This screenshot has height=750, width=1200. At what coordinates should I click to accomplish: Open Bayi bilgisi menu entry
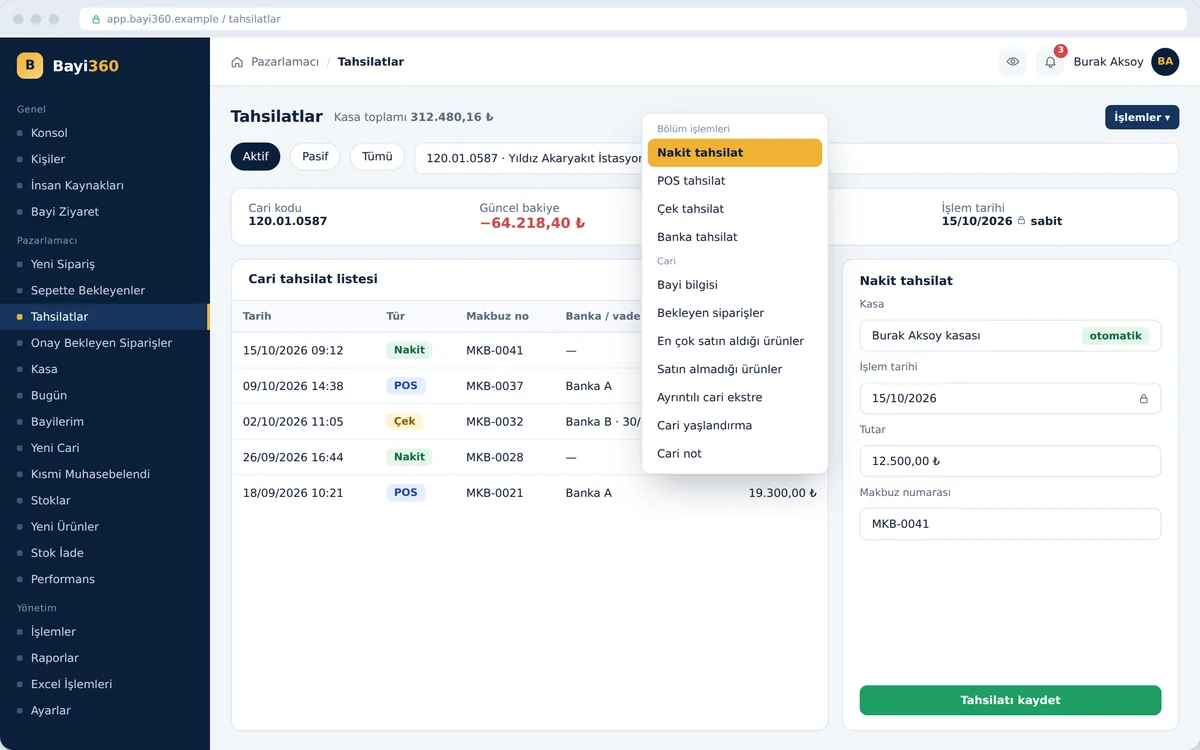[735, 285]
